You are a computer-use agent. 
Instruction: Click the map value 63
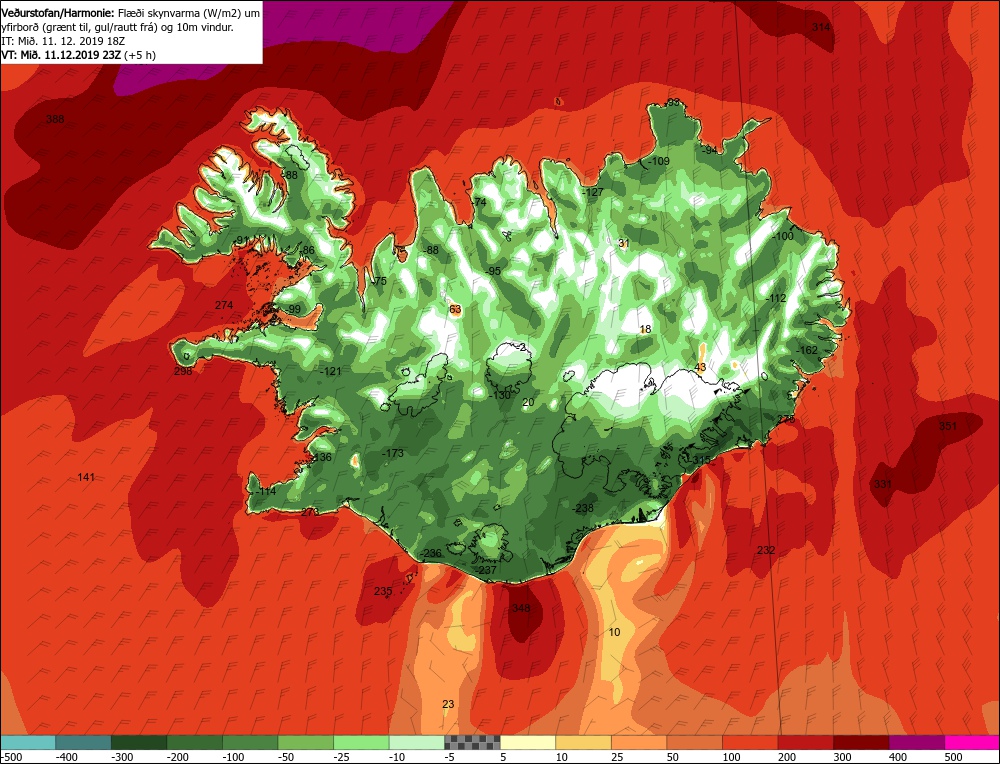pyautogui.click(x=455, y=310)
